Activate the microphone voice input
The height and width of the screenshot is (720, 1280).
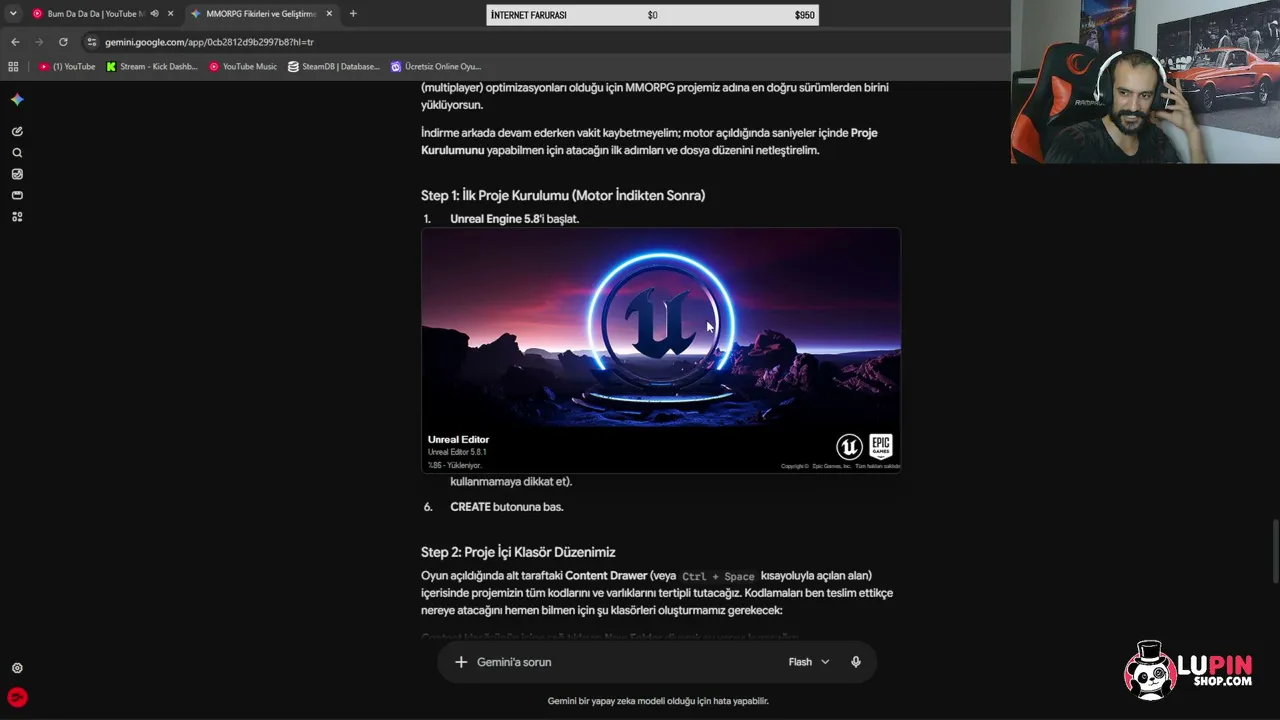(856, 662)
